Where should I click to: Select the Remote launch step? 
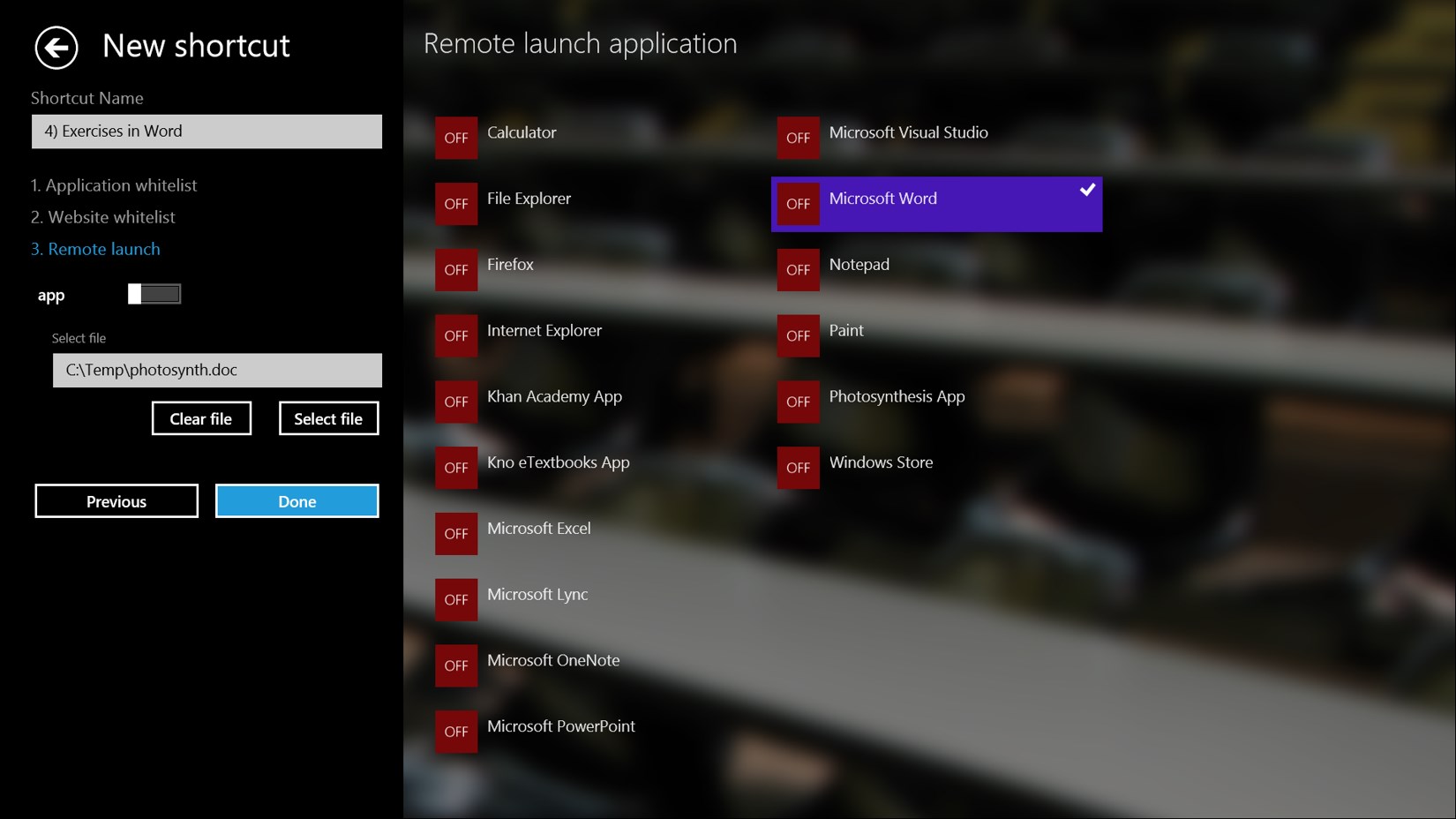95,249
